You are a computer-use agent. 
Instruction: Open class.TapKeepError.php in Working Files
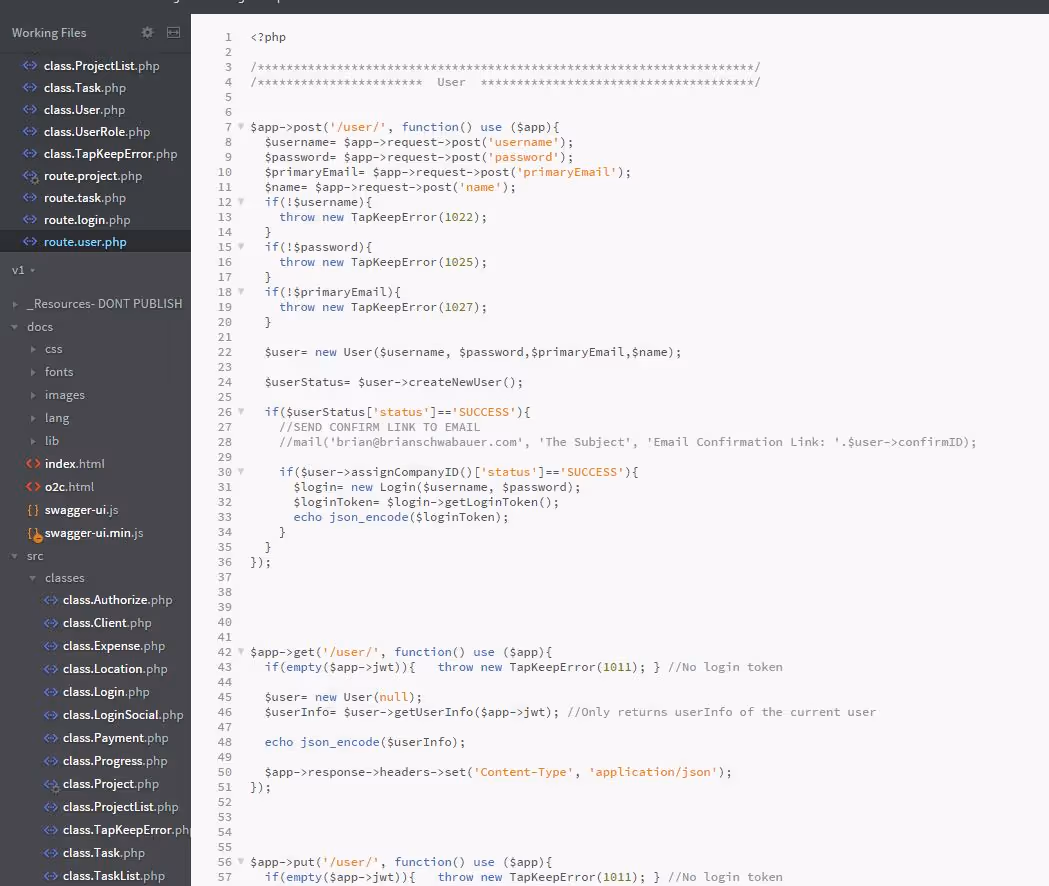pos(110,154)
